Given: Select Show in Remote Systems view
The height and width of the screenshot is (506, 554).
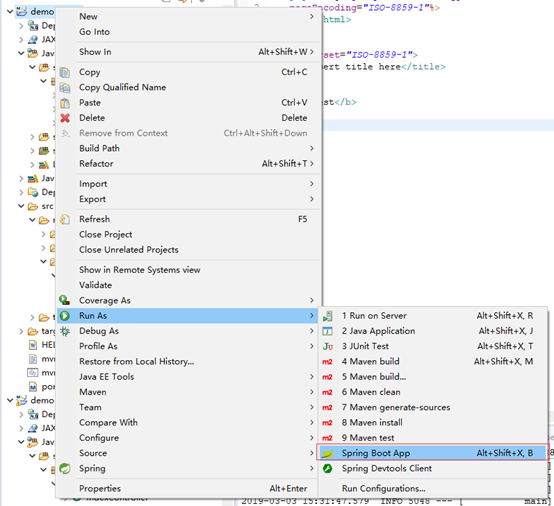Looking at the screenshot, I should 189,270.
